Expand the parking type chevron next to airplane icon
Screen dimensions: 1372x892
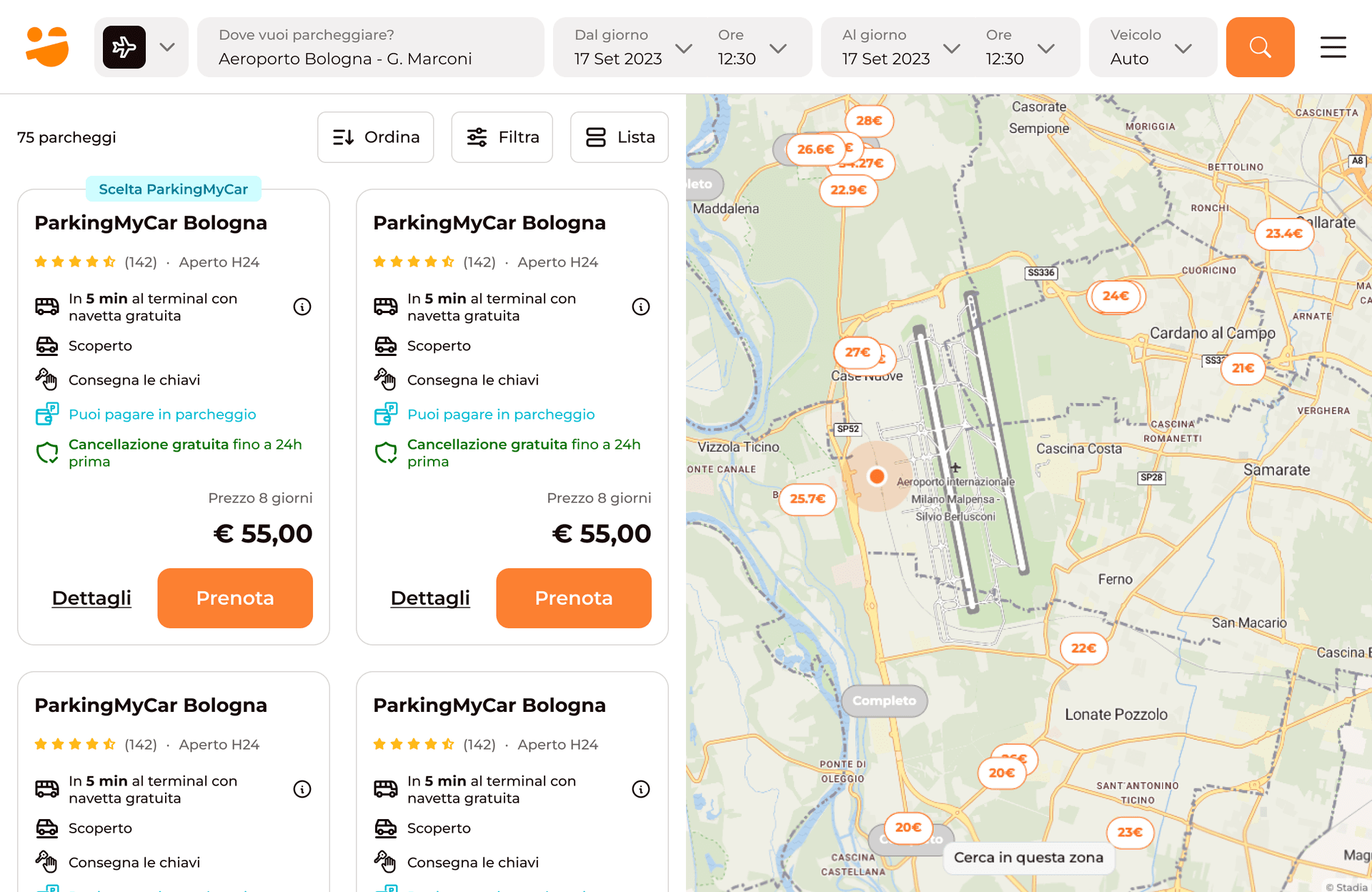(167, 47)
